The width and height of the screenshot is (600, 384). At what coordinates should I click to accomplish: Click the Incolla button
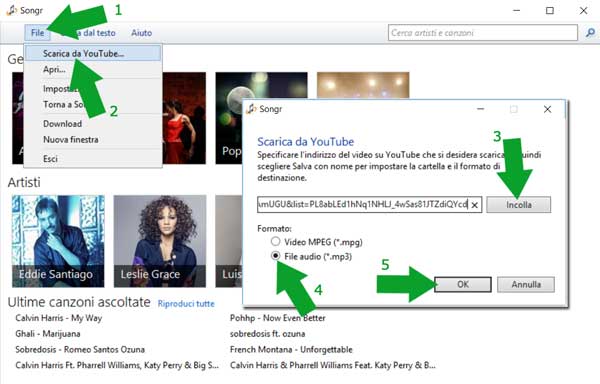(518, 205)
